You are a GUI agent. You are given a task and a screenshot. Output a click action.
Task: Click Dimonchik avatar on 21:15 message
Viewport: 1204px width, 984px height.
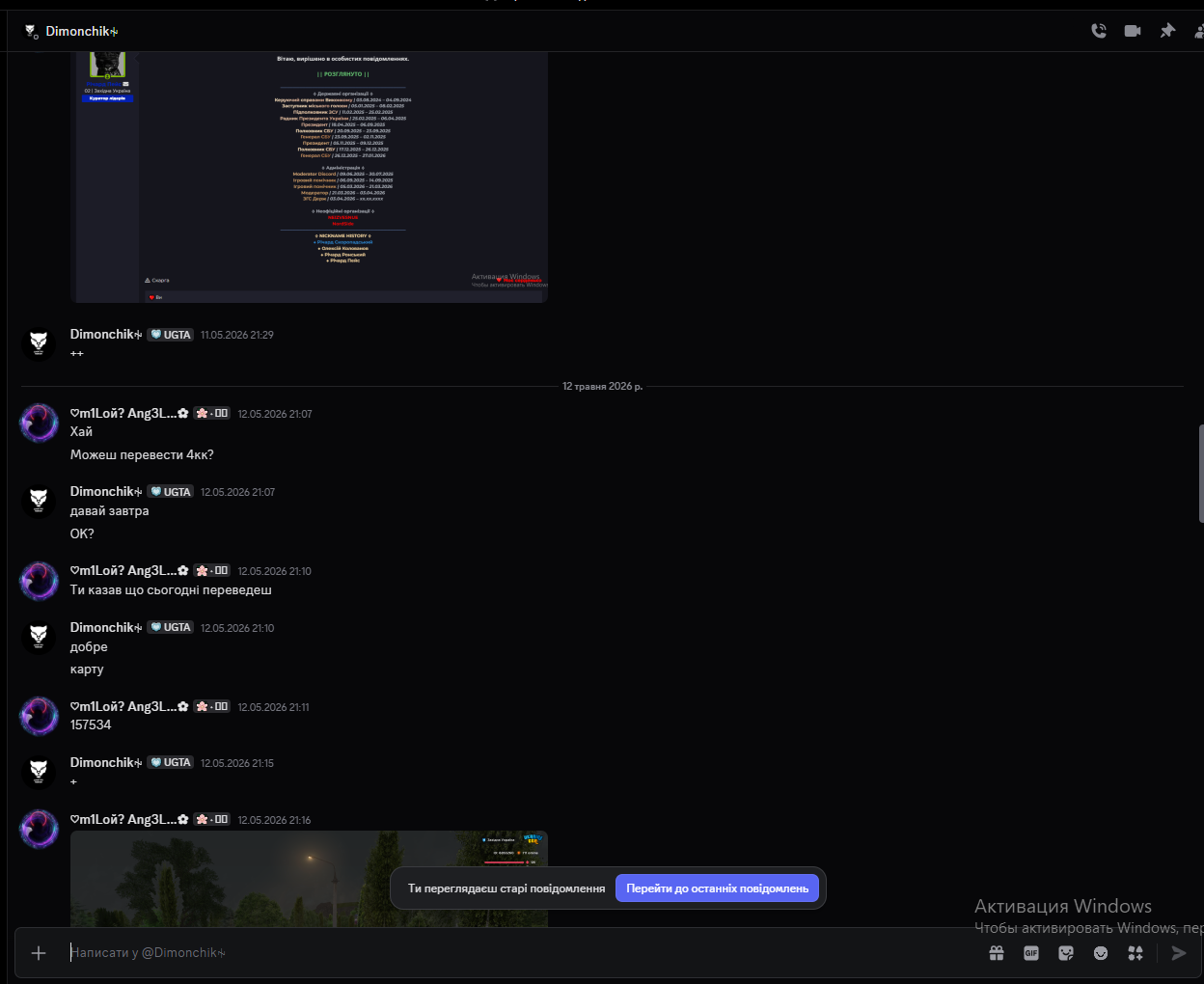point(39,772)
